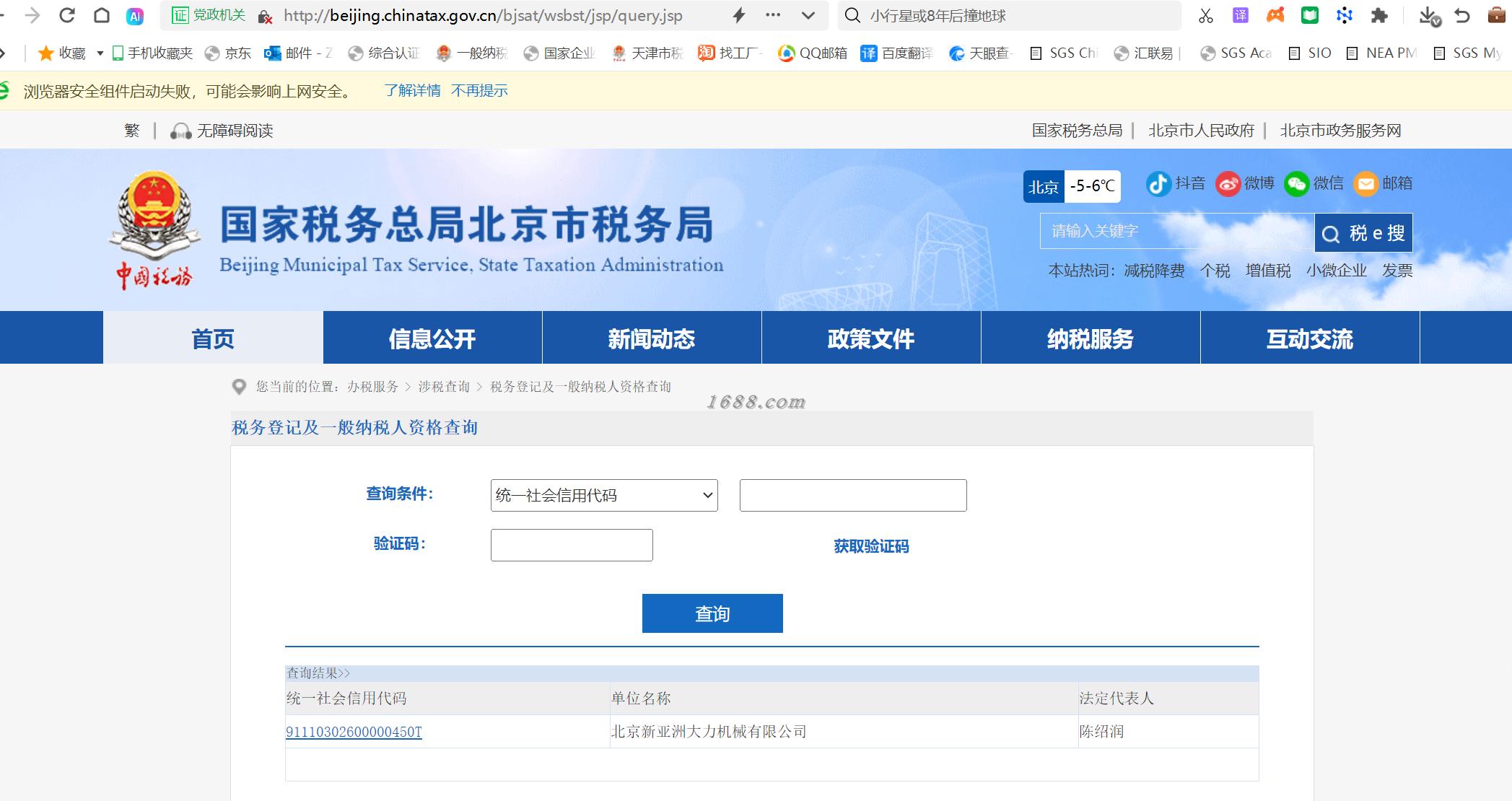
Task: Switch to the 纳税服务 tab
Action: pos(1090,338)
